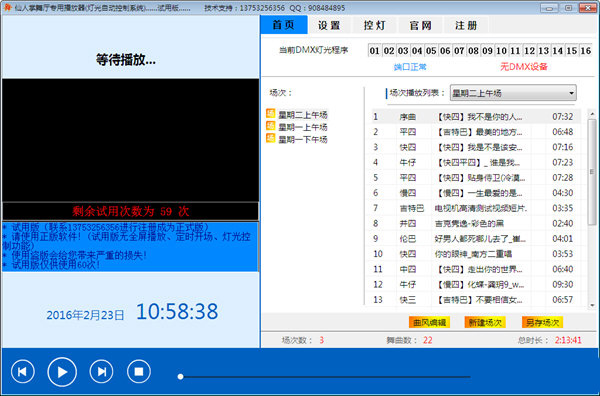Select DMX light program 07

tap(459, 51)
